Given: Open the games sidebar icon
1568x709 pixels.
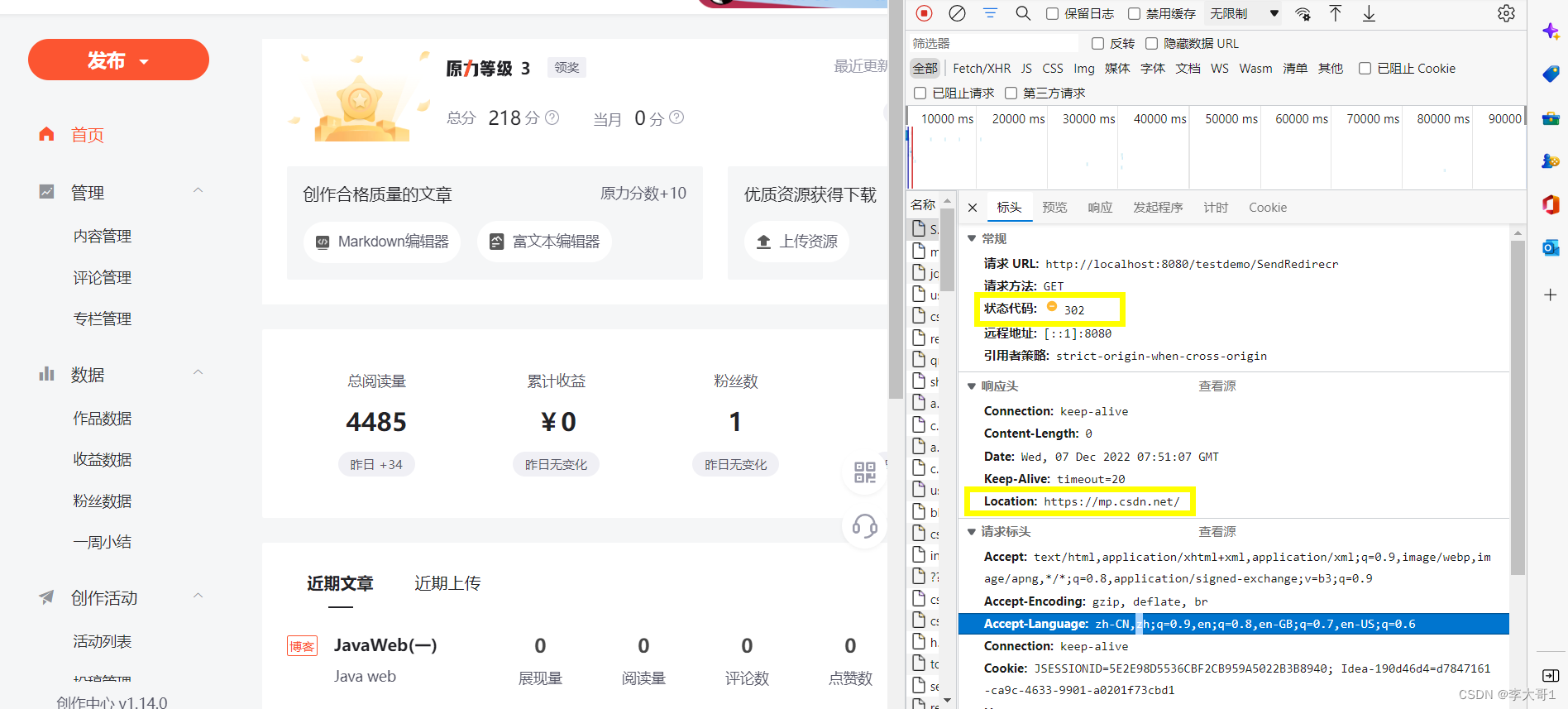Looking at the screenshot, I should [1551, 161].
